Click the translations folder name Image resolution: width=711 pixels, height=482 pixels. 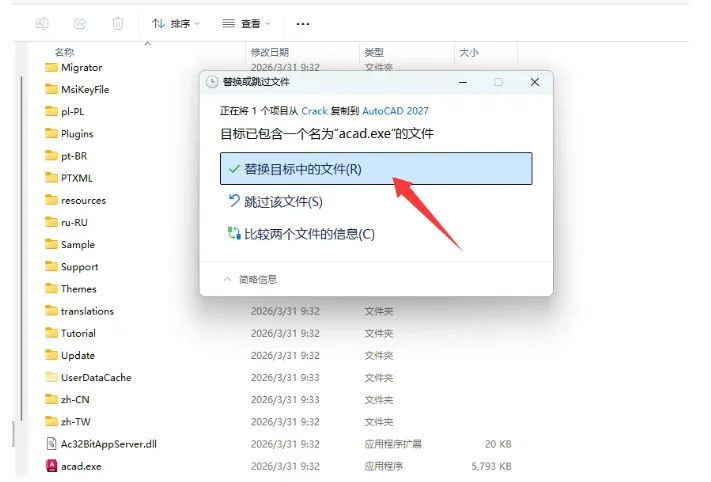point(87,311)
